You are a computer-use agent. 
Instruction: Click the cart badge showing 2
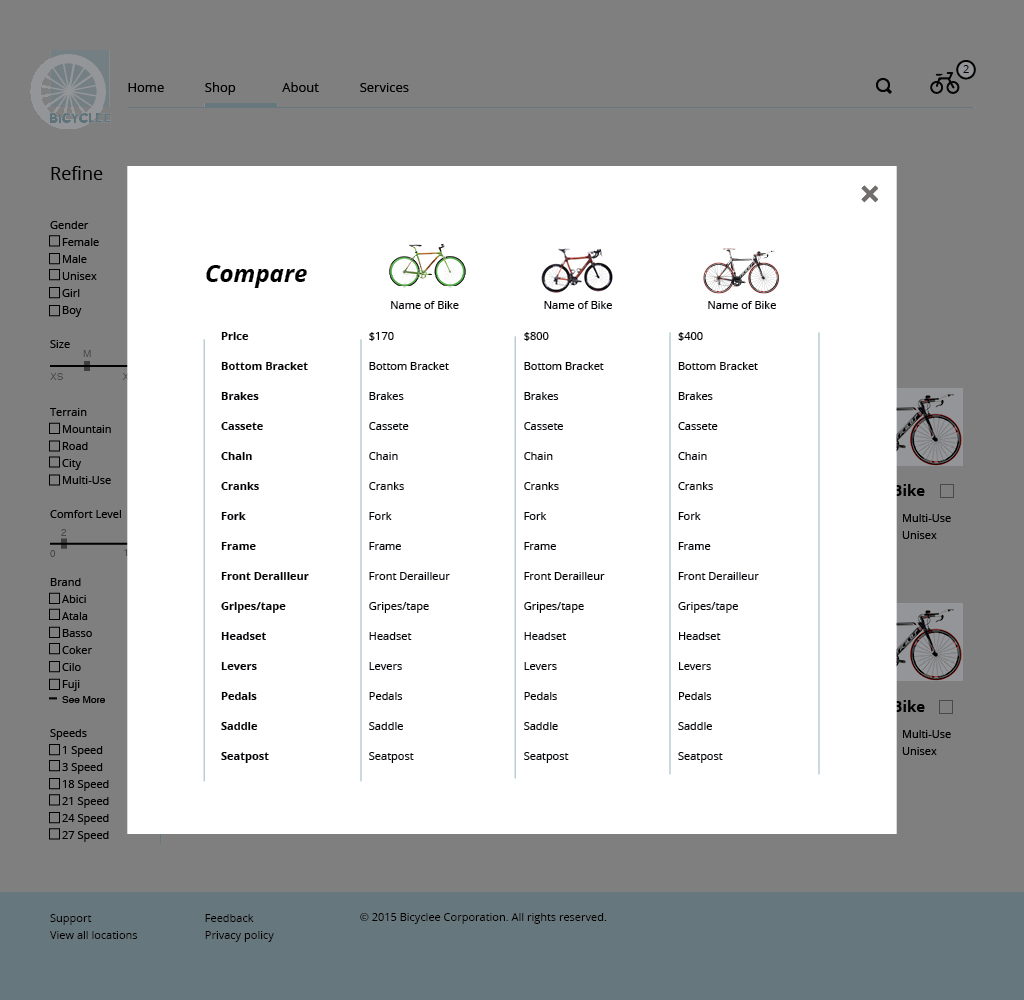[965, 70]
